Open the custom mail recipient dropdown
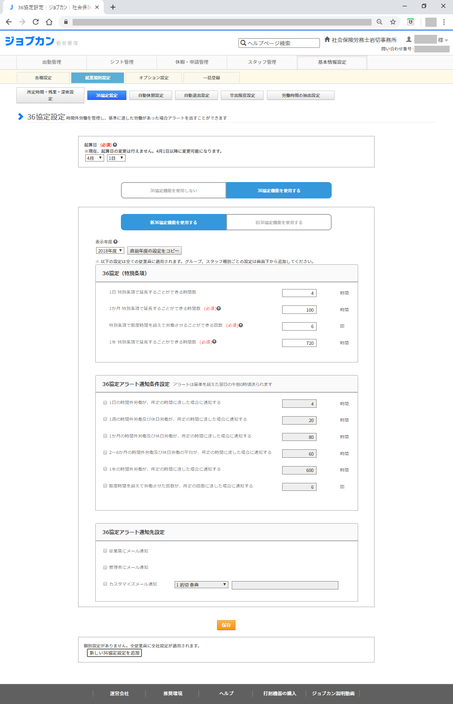 tap(201, 585)
